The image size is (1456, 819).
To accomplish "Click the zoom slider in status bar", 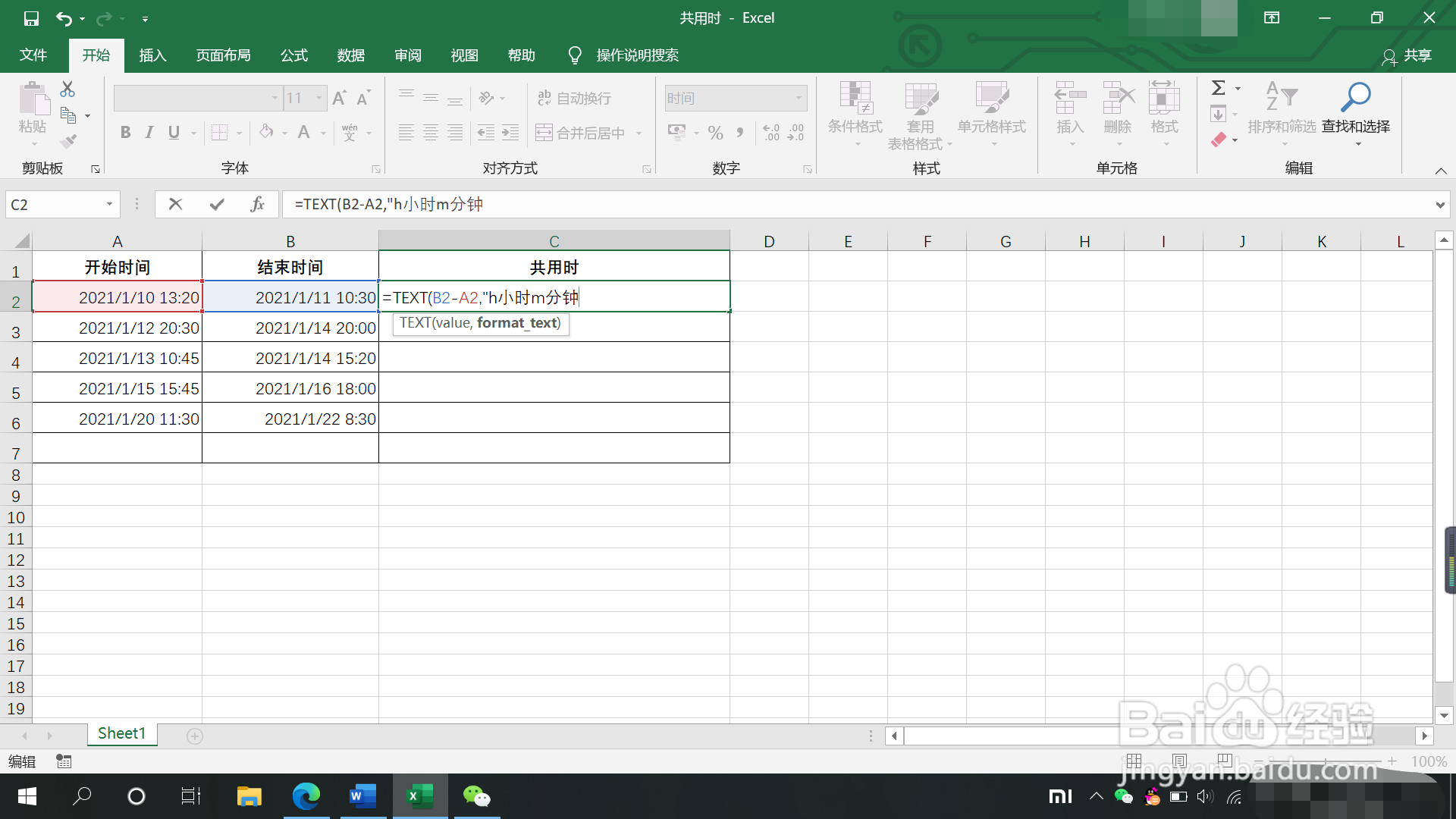I will click(x=1325, y=761).
